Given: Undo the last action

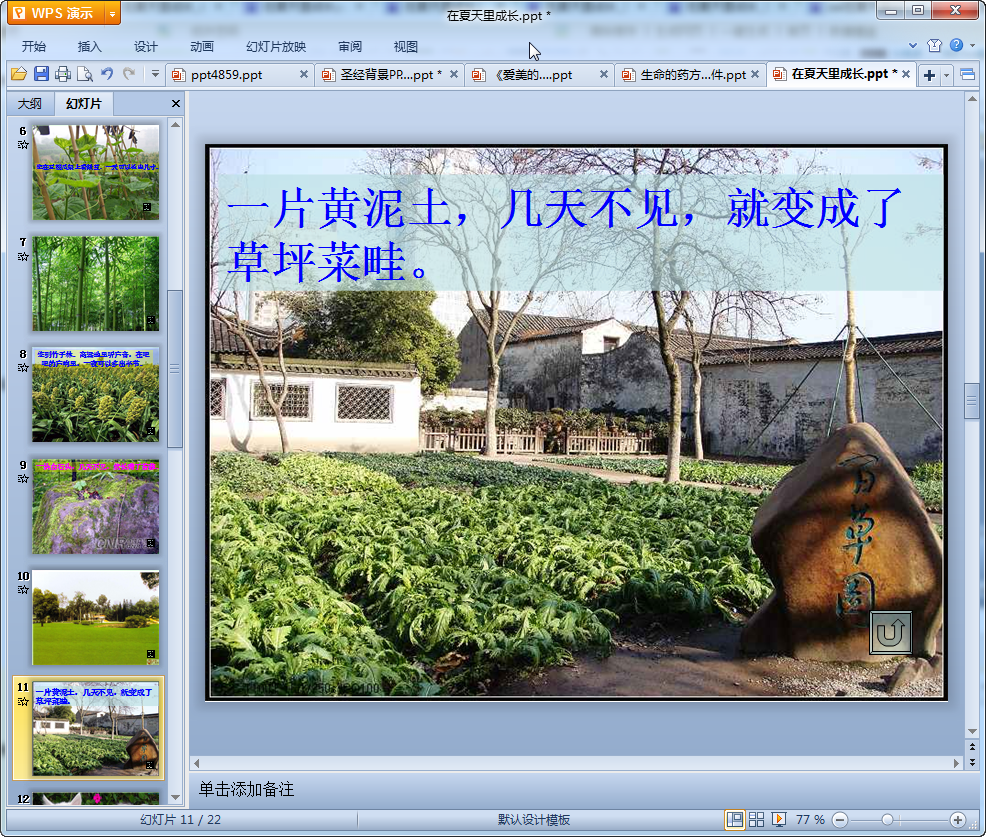Looking at the screenshot, I should click(x=107, y=74).
